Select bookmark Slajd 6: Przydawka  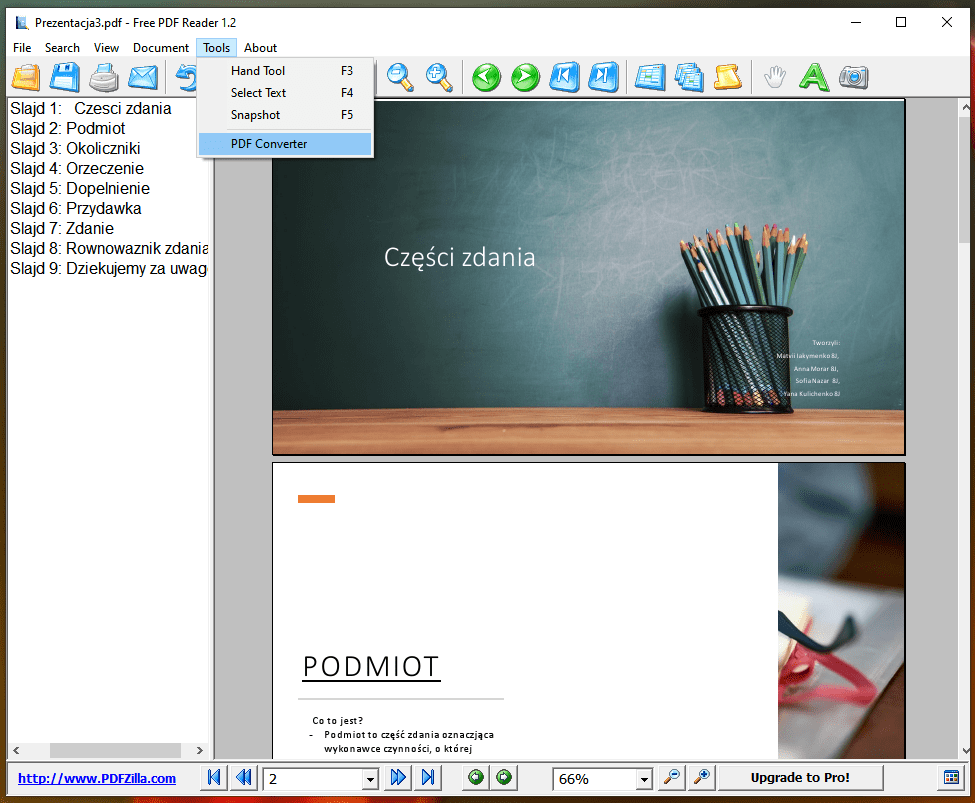point(76,208)
